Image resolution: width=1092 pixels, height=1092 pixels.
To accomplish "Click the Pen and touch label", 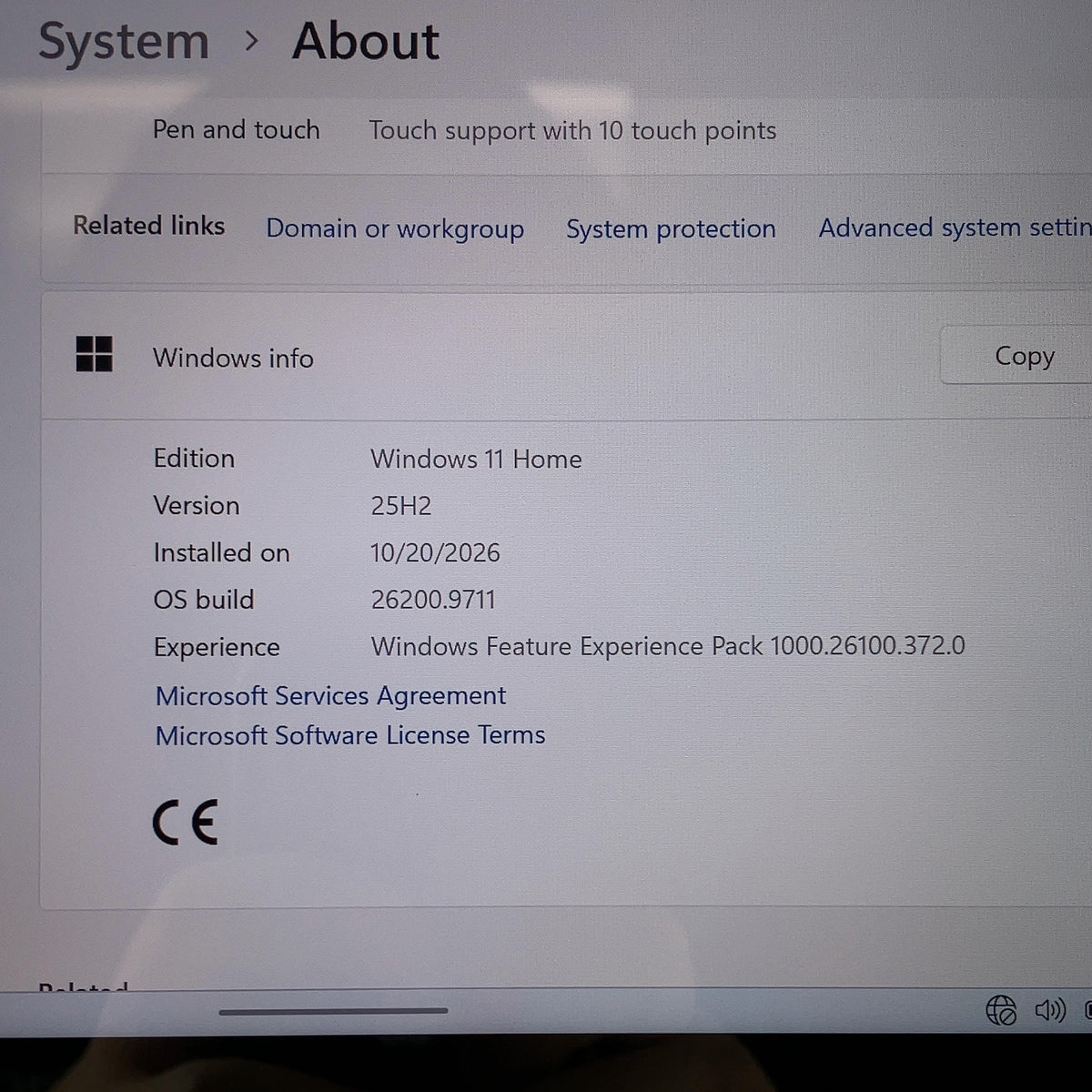I will pyautogui.click(x=236, y=130).
